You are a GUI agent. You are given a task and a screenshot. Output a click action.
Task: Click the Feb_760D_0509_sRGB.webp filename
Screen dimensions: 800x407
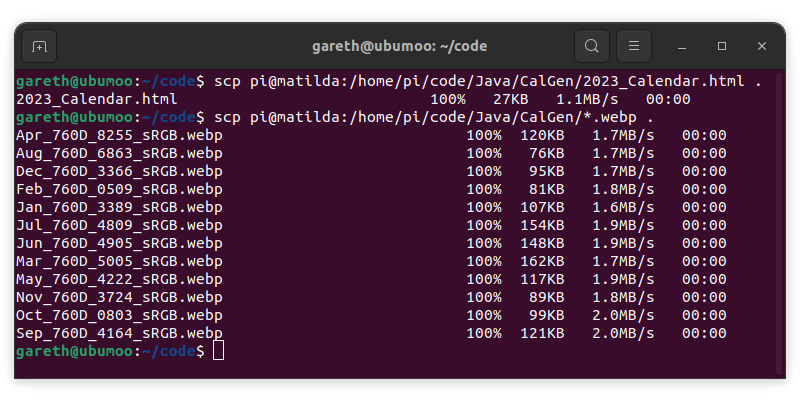119,189
